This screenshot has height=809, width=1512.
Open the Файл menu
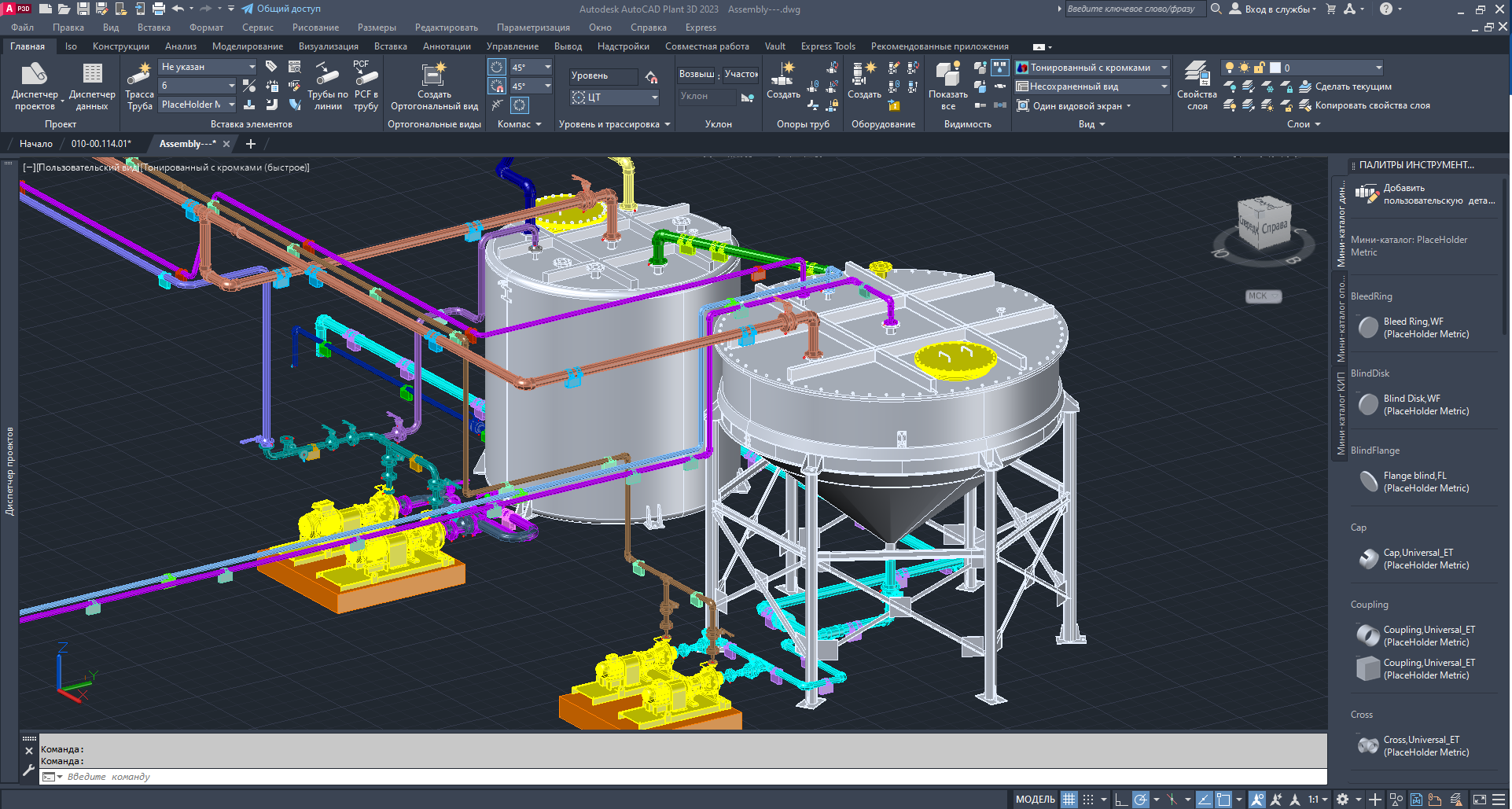[22, 28]
